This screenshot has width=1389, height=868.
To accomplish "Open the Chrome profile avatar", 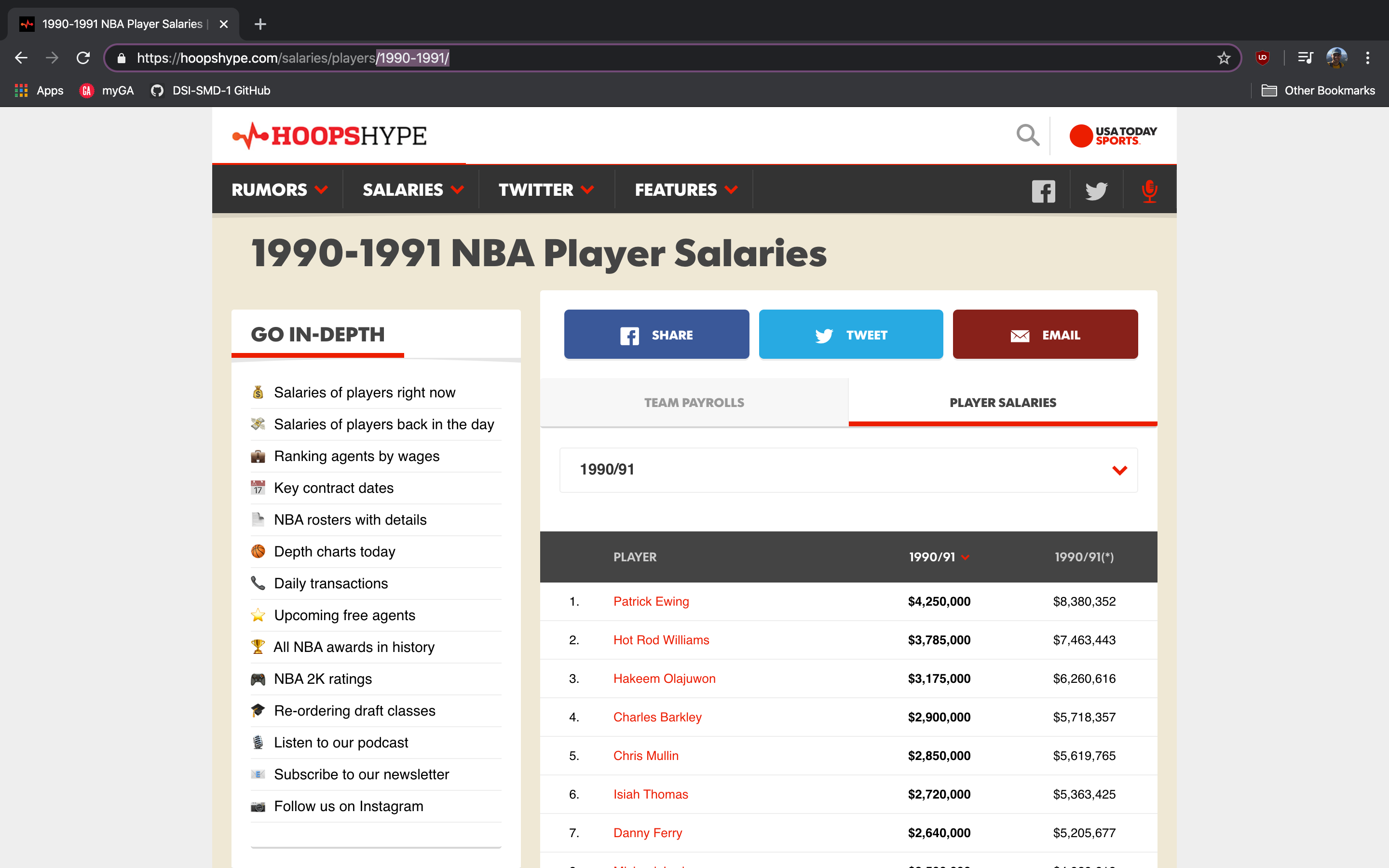I will click(x=1337, y=58).
